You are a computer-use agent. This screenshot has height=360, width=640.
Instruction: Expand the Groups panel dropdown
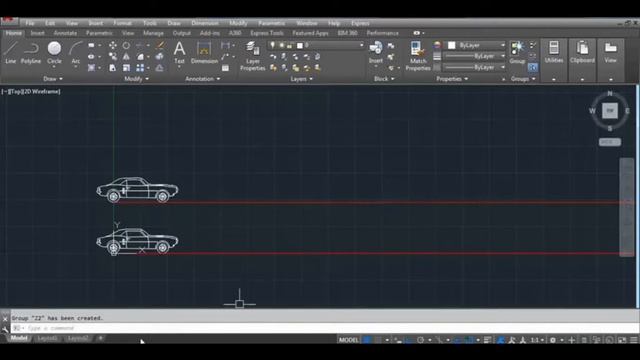523,79
